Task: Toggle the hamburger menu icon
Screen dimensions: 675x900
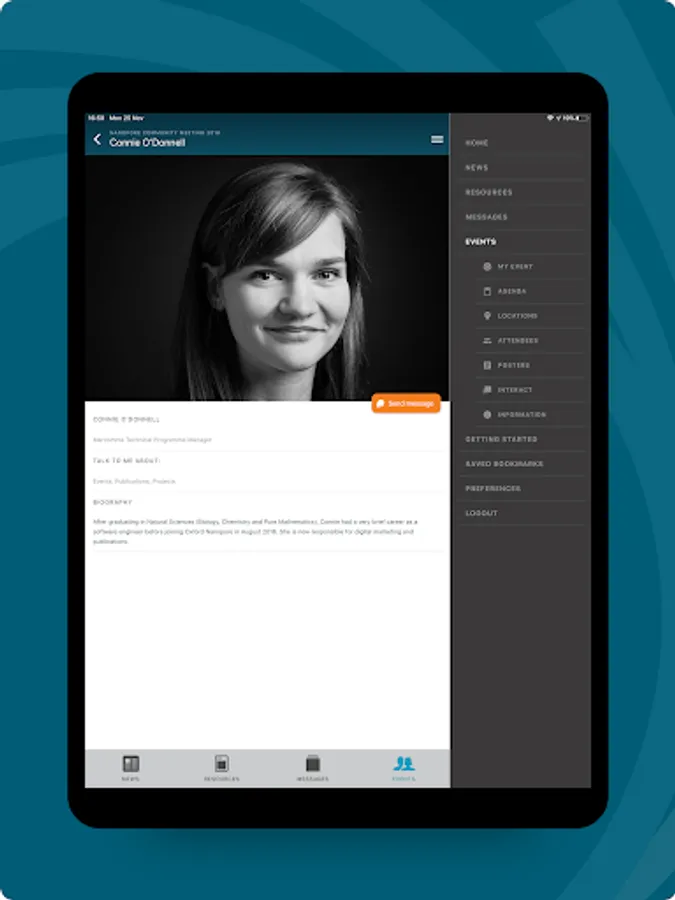Action: (x=437, y=139)
